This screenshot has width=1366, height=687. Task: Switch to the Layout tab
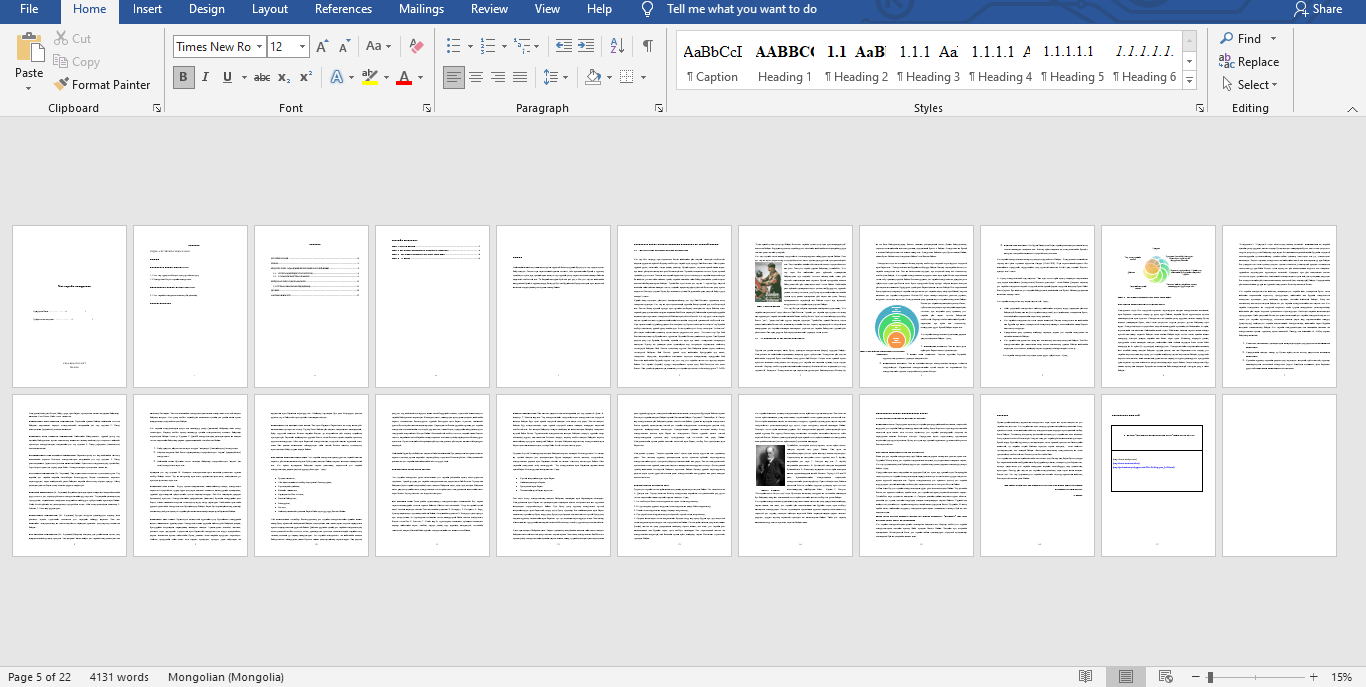[x=270, y=9]
